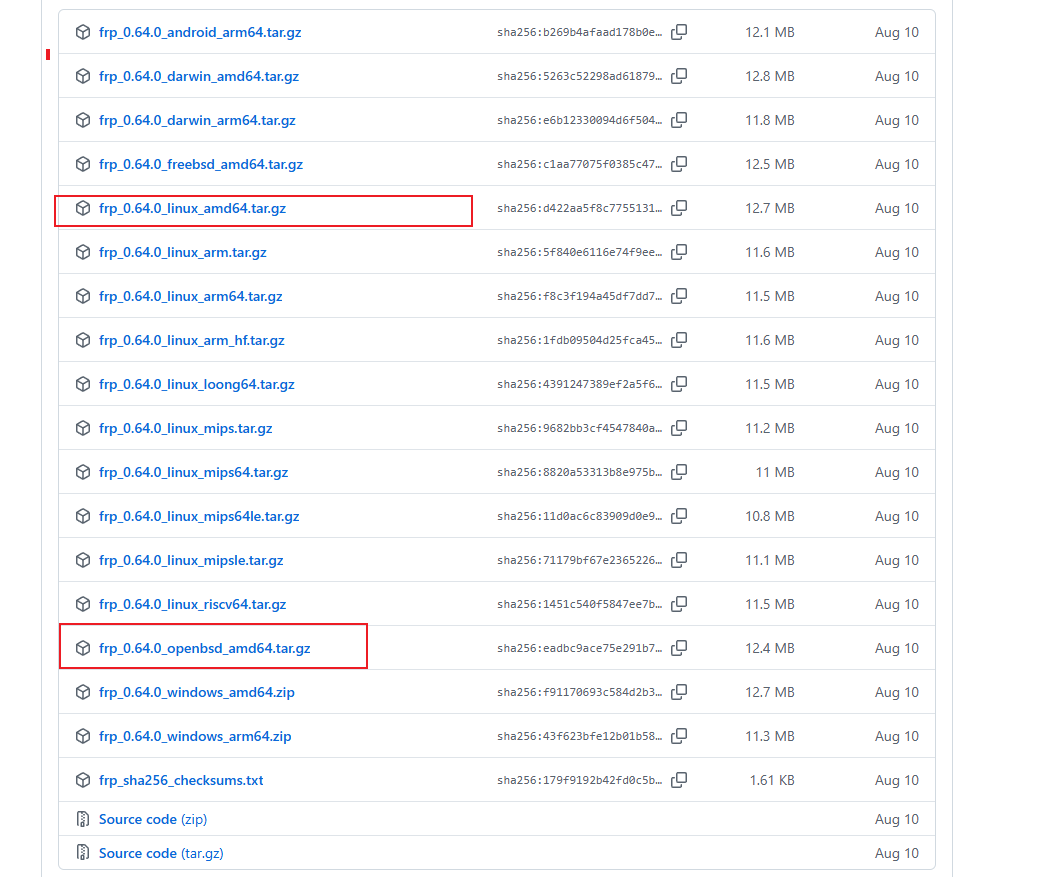Download frp_0.64.0_linux_arm.tar.gz
The height and width of the screenshot is (877, 1062).
pos(182,252)
